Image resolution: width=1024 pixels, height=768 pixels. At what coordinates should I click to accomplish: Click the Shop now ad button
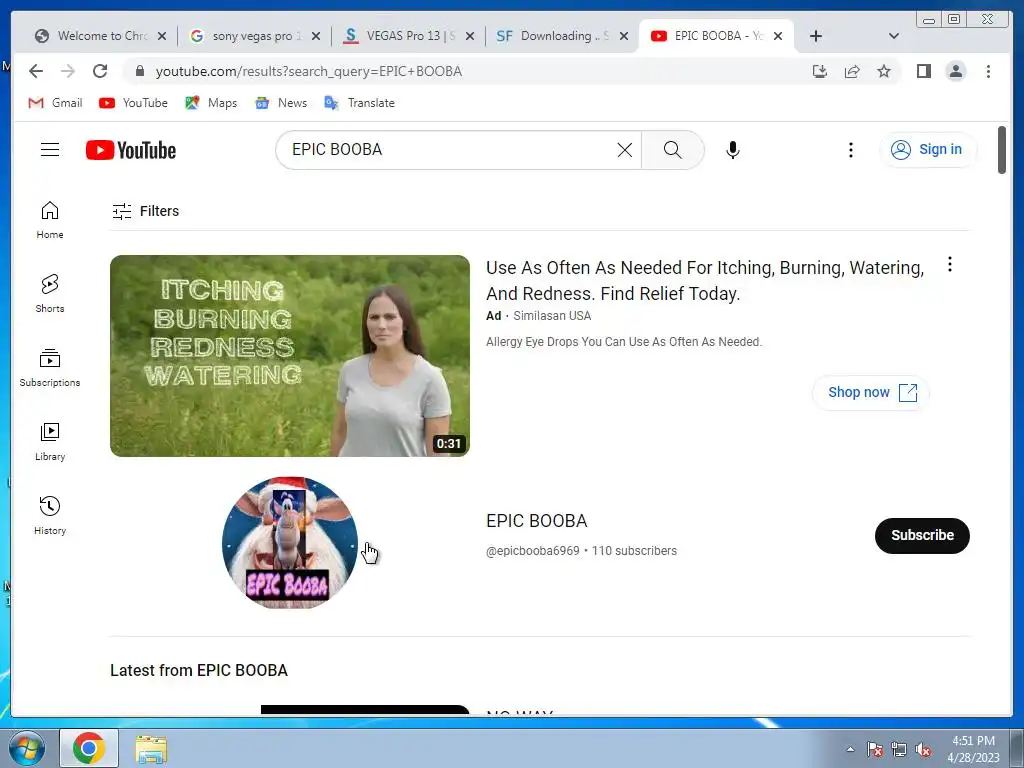(871, 392)
